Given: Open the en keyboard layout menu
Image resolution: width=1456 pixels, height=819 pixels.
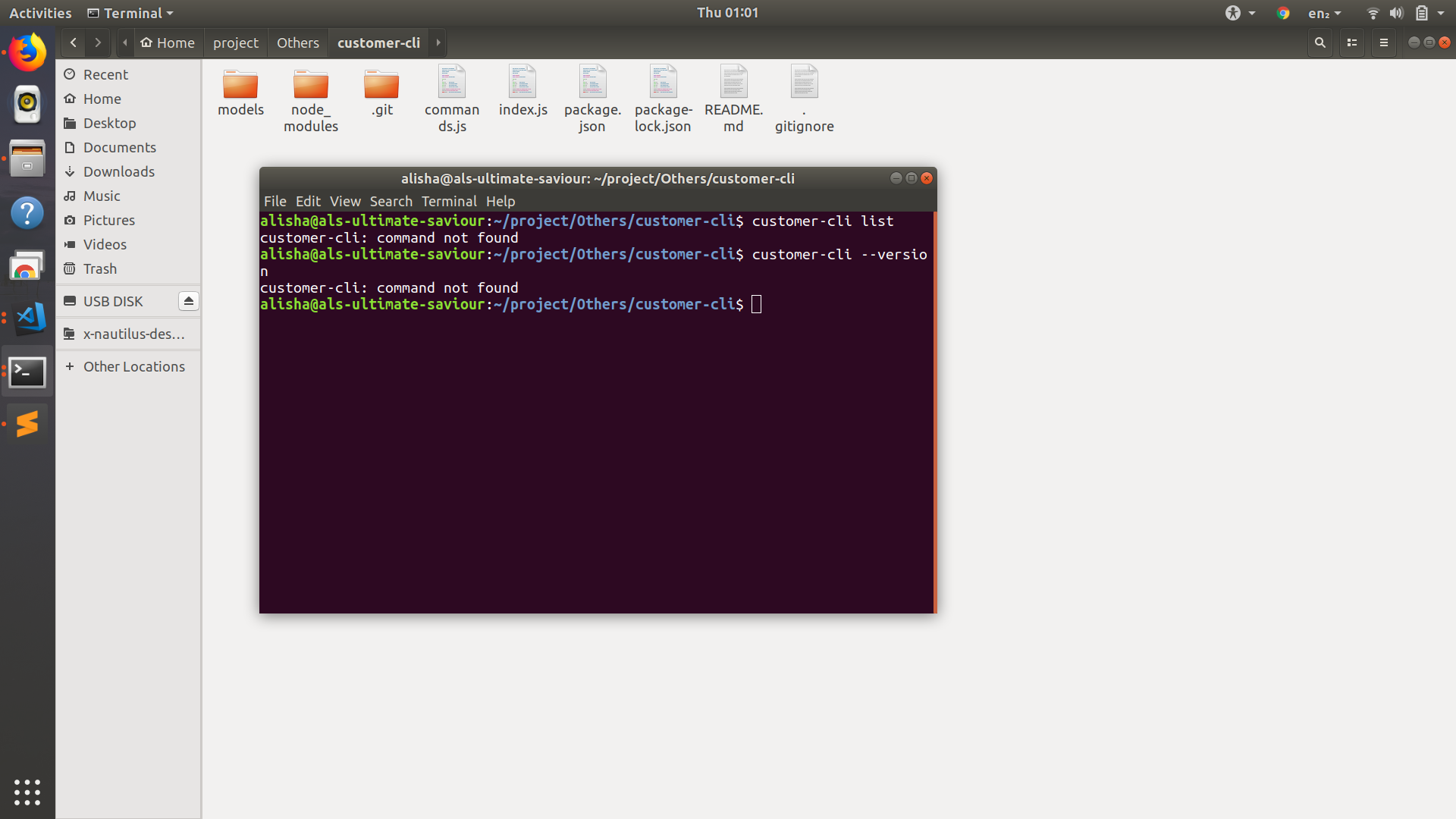Looking at the screenshot, I should coord(1324,13).
